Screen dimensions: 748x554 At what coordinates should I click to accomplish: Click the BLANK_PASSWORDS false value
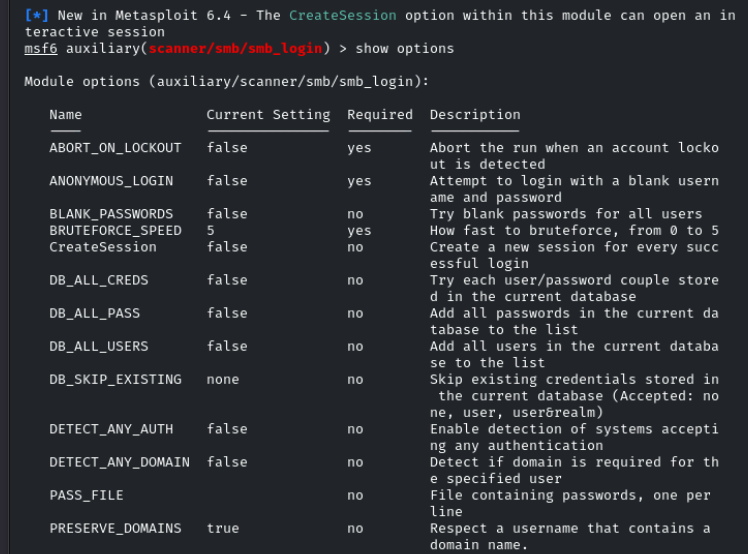[227, 214]
